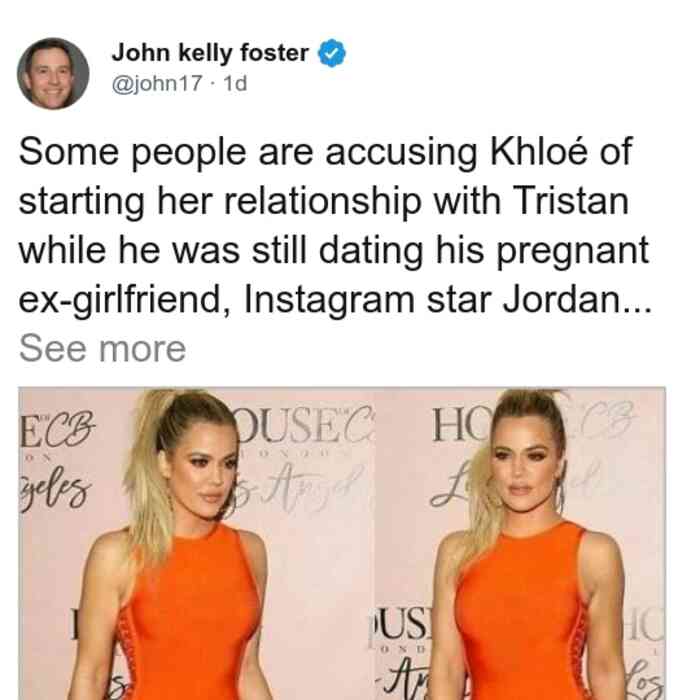Visit the @john17 handle
Image resolution: width=700 pixels, height=700 pixels.
[157, 83]
